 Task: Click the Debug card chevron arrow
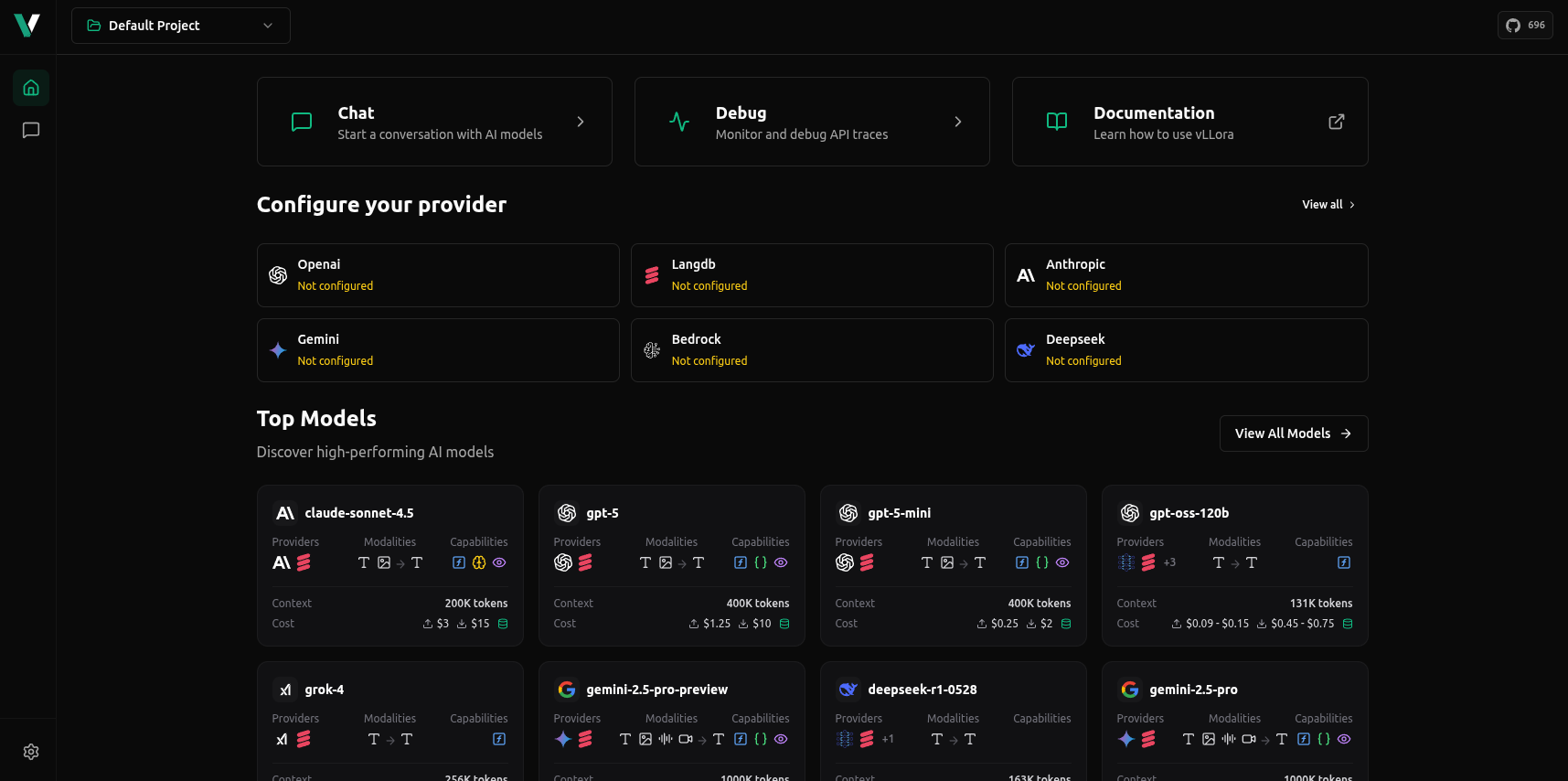(958, 122)
